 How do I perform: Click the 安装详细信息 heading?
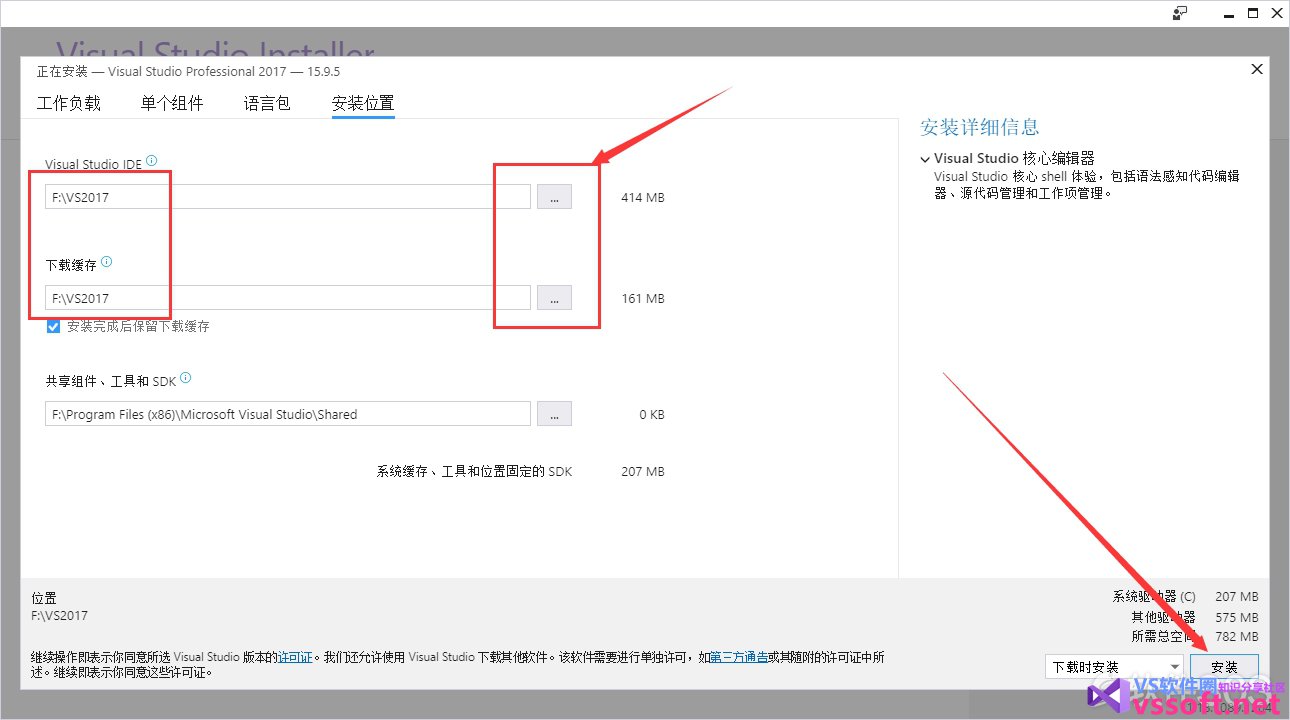[980, 127]
